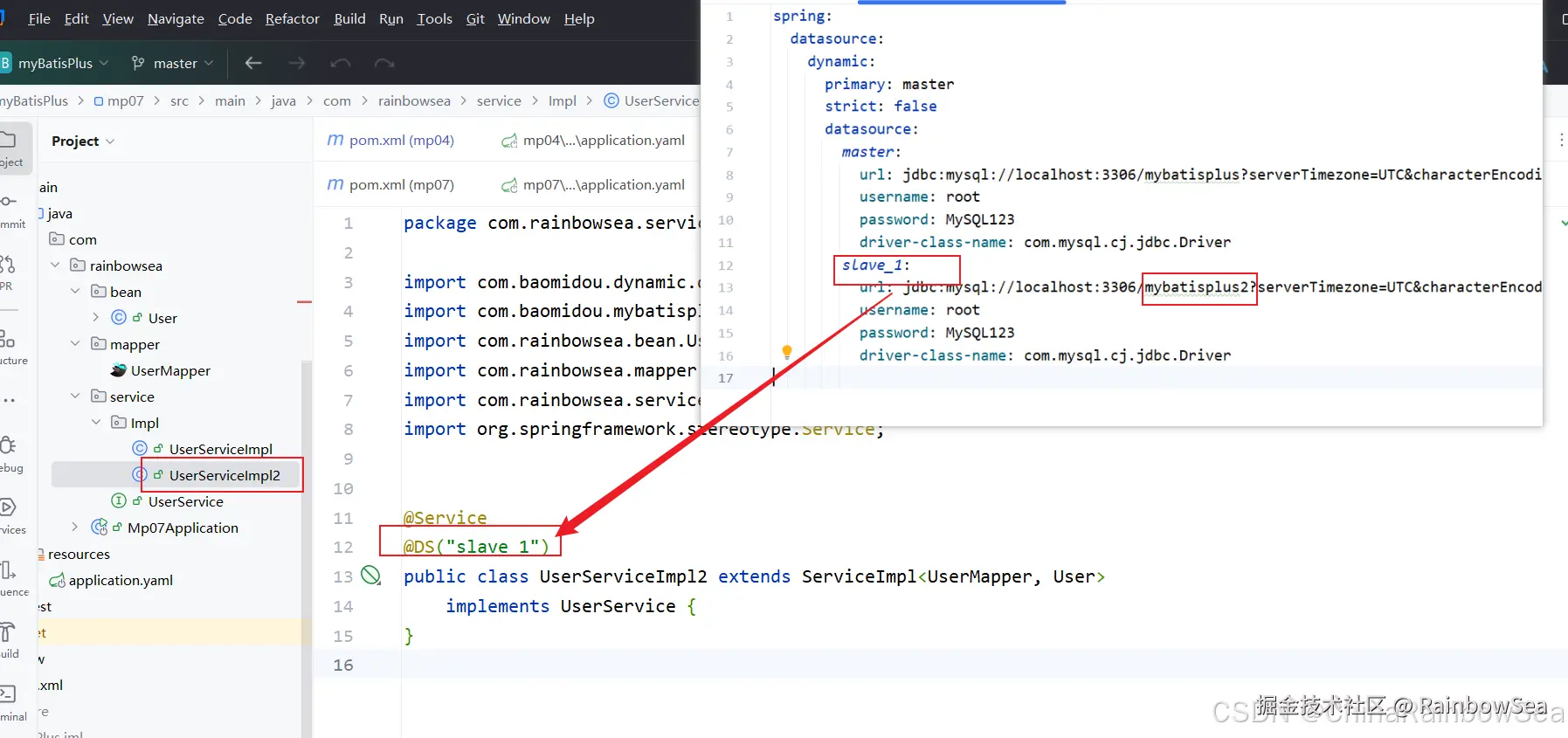Click the project tree vertical scrollbar
This screenshot has height=738, width=1568.
click(x=307, y=548)
